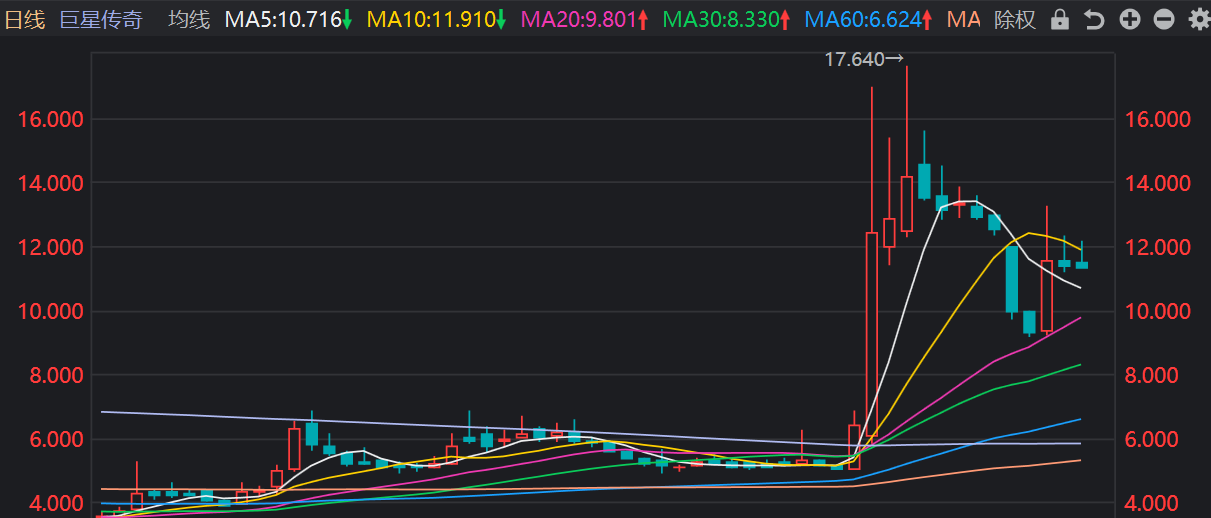This screenshot has height=518, width=1211.
Task: Click the 12.000 label on left axis
Action: (x=50, y=248)
